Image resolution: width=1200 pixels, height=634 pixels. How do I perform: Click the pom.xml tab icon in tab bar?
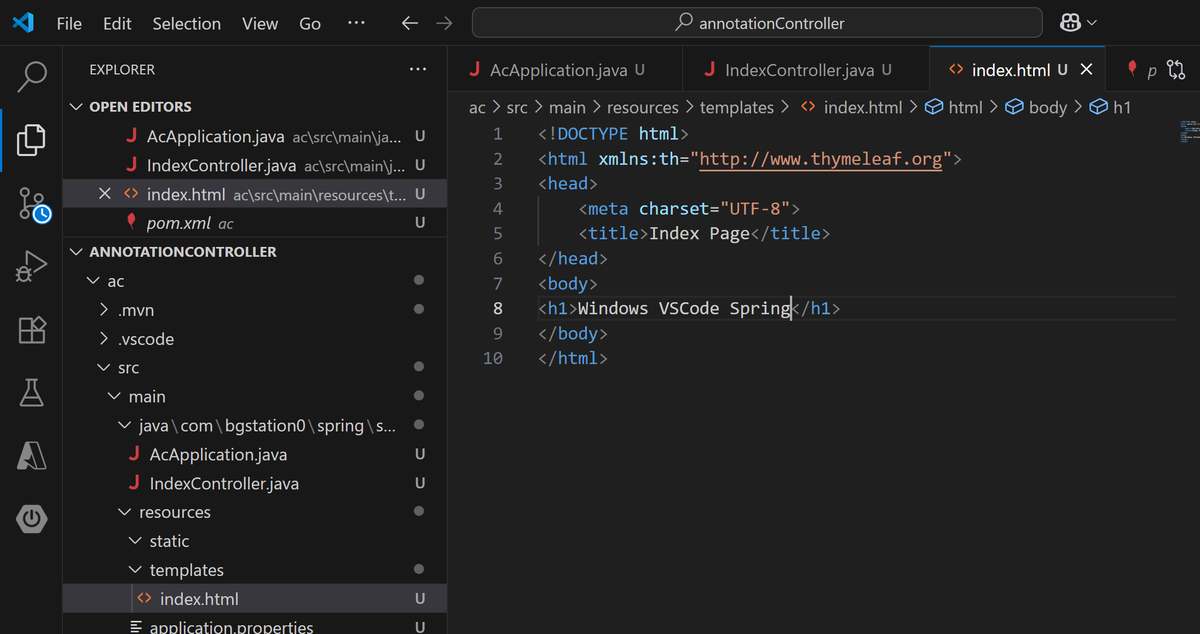[1132, 69]
